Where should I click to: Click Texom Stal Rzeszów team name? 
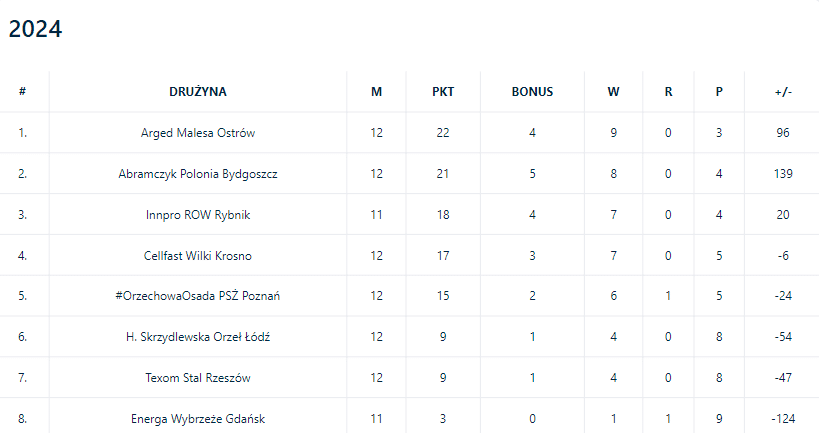(198, 379)
